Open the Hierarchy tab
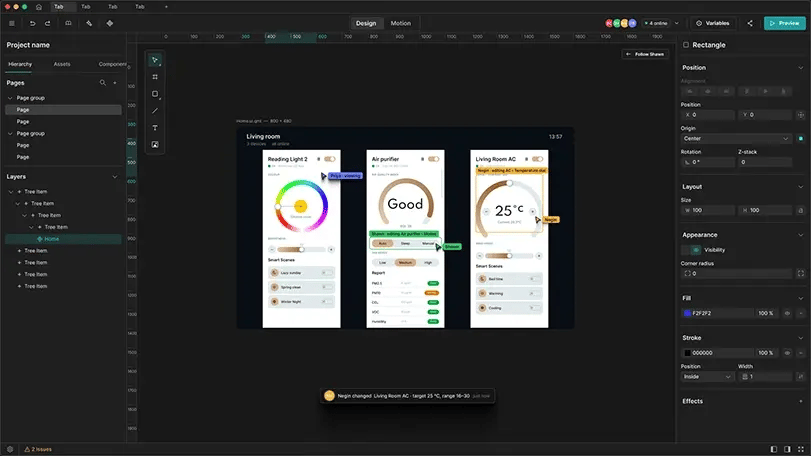Viewport: 811px width, 456px height. (x=20, y=64)
